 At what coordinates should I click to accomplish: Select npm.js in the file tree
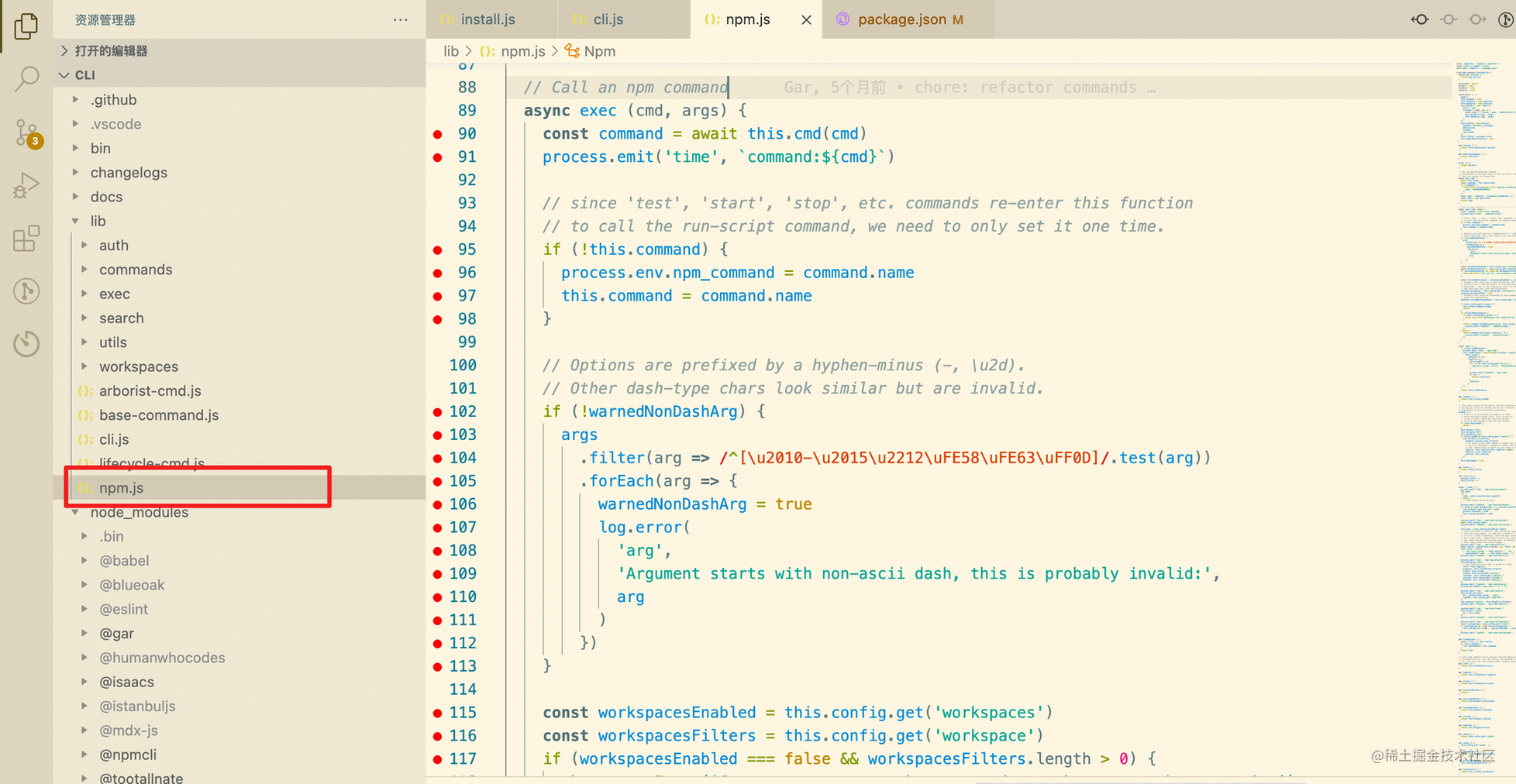tap(121, 488)
